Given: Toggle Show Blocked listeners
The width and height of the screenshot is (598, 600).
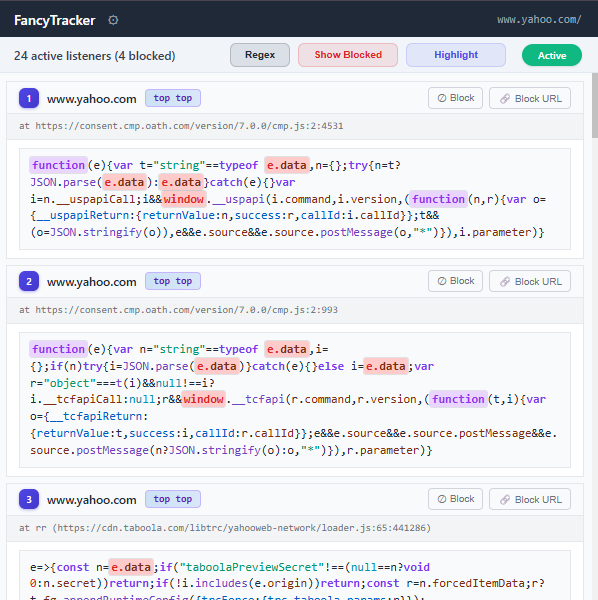Looking at the screenshot, I should pos(348,55).
